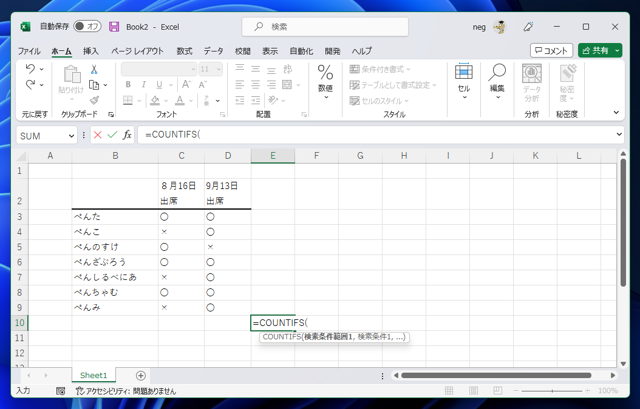Click the search box in title bar
The height and width of the screenshot is (409, 640).
point(325,27)
